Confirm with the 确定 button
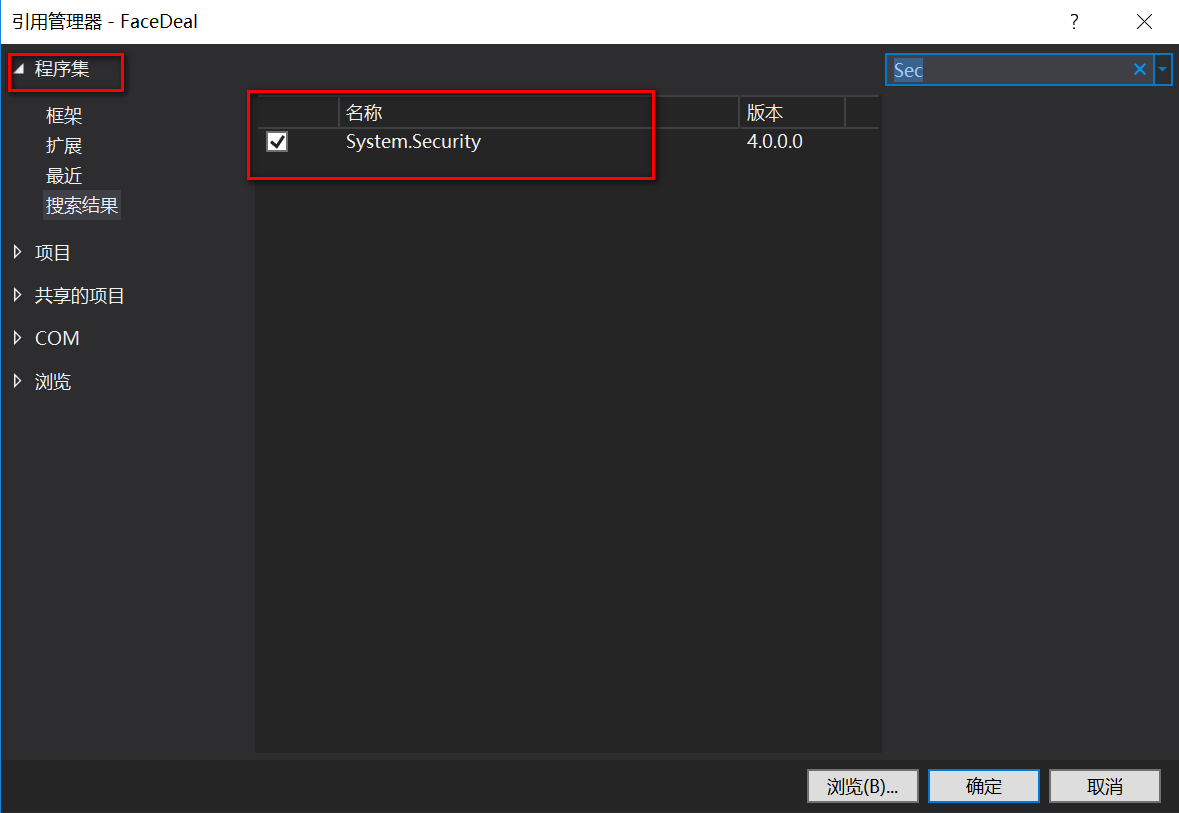This screenshot has height=813, width=1179. click(x=984, y=786)
